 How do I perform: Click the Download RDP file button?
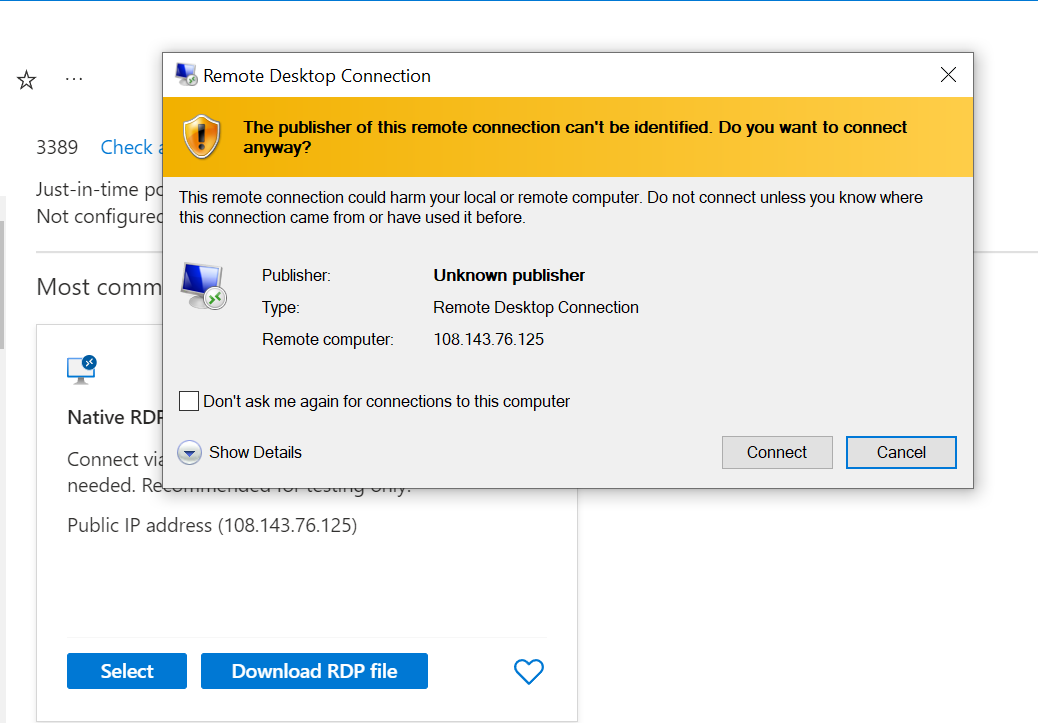click(x=314, y=671)
